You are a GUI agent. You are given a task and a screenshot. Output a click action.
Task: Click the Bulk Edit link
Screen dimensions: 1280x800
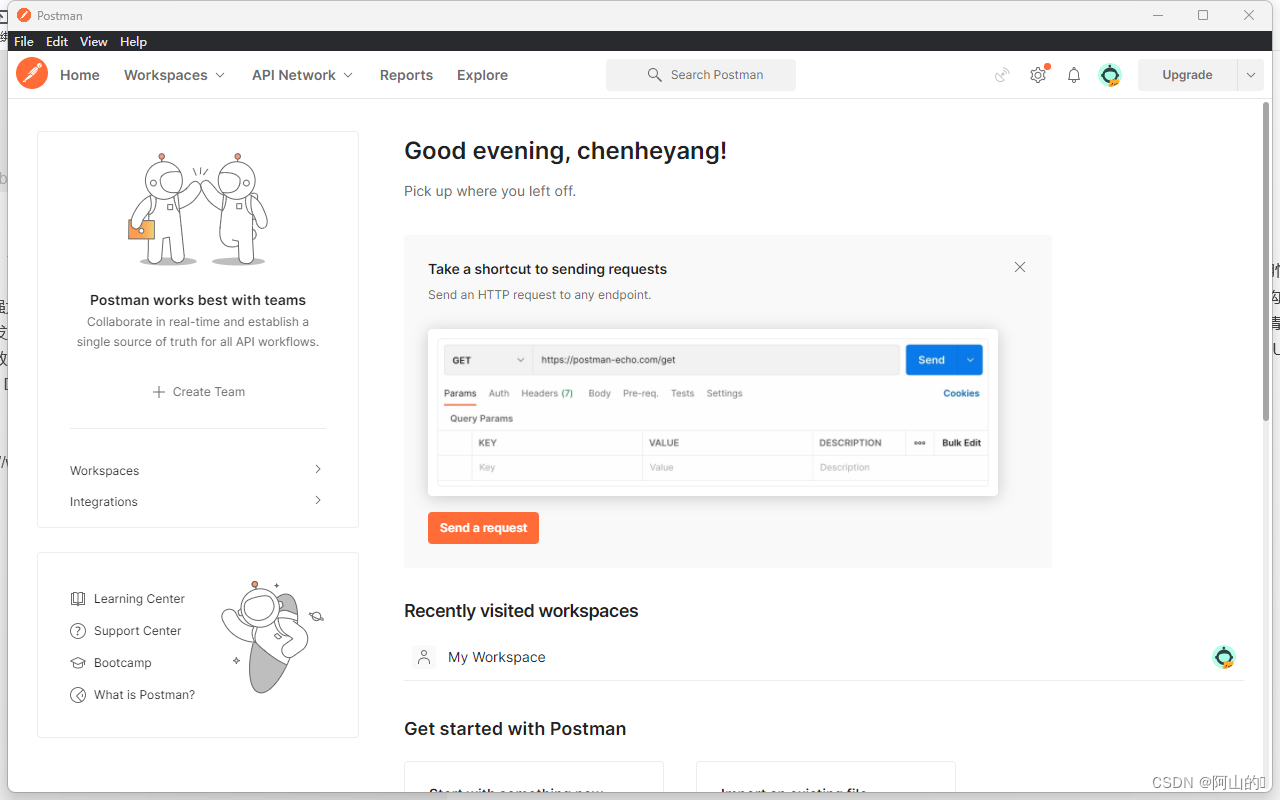(x=962, y=443)
